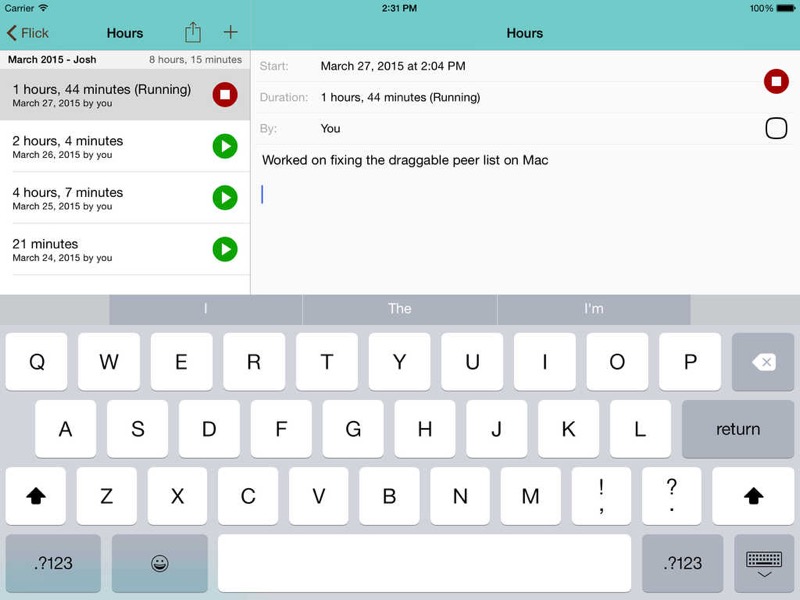Viewport: 800px width, 600px height.
Task: Choose the "I'm" autocomplete suggestion
Action: tap(594, 309)
